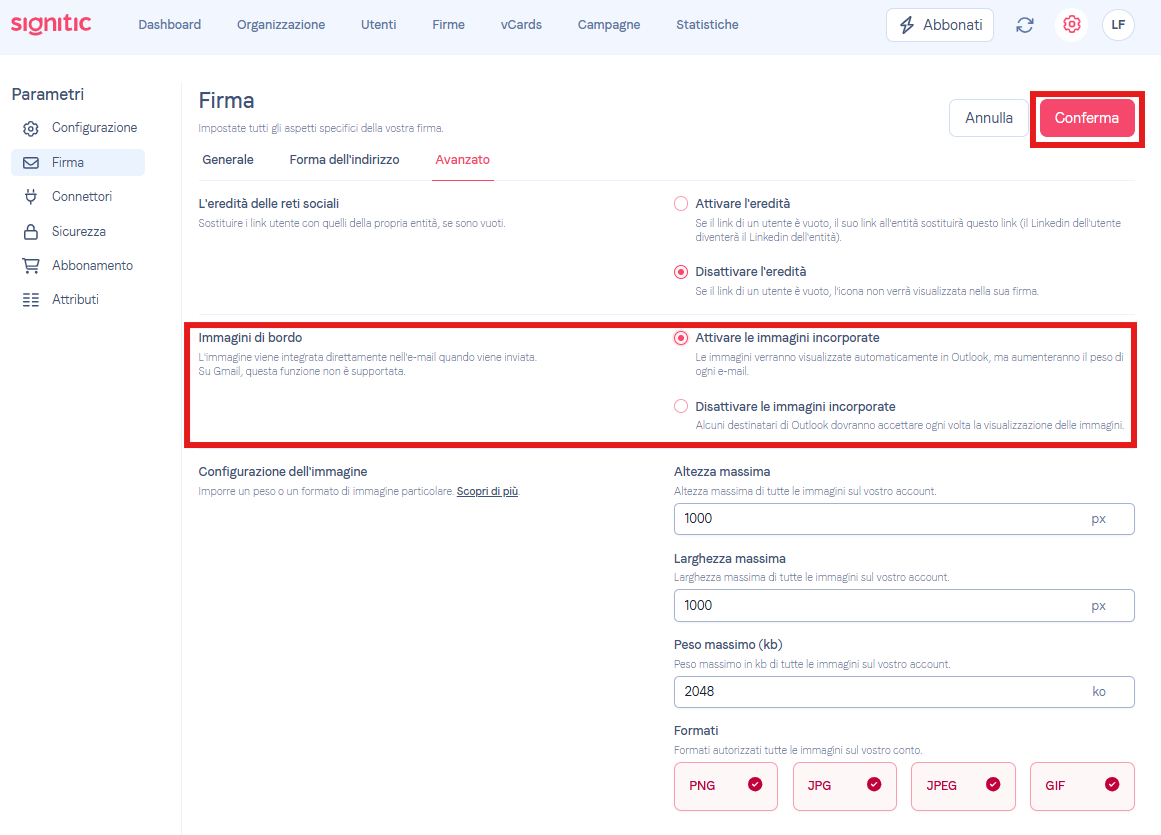This screenshot has width=1161, height=835.
Task: Open Sicurezza in Parametri sidebar
Action: pyautogui.click(x=78, y=232)
